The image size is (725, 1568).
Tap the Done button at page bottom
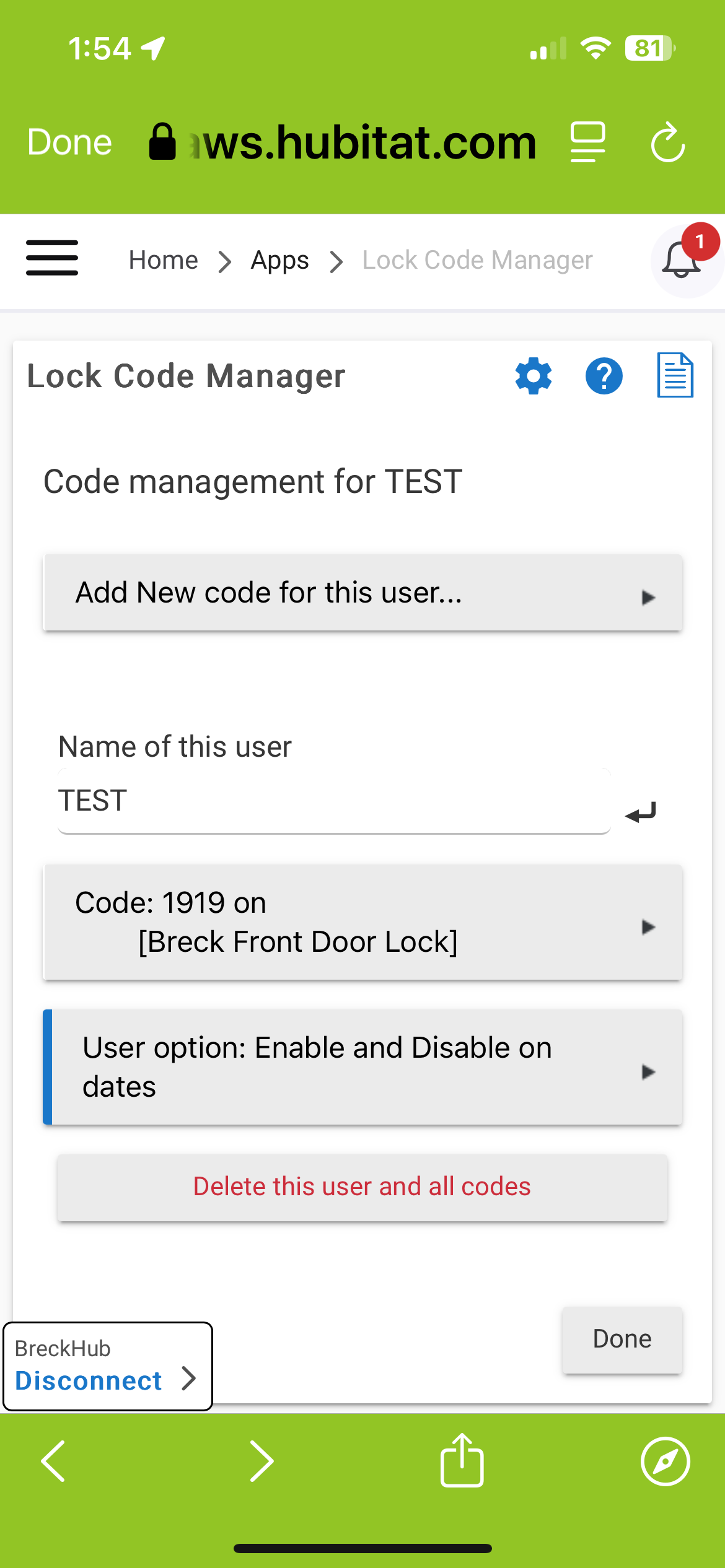[x=622, y=1339]
